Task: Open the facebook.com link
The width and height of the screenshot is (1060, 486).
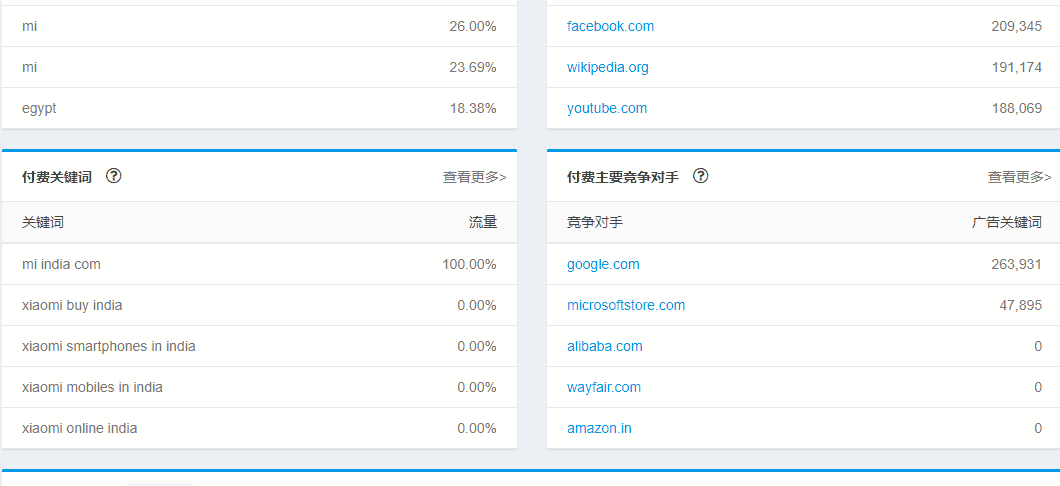Action: 610,26
